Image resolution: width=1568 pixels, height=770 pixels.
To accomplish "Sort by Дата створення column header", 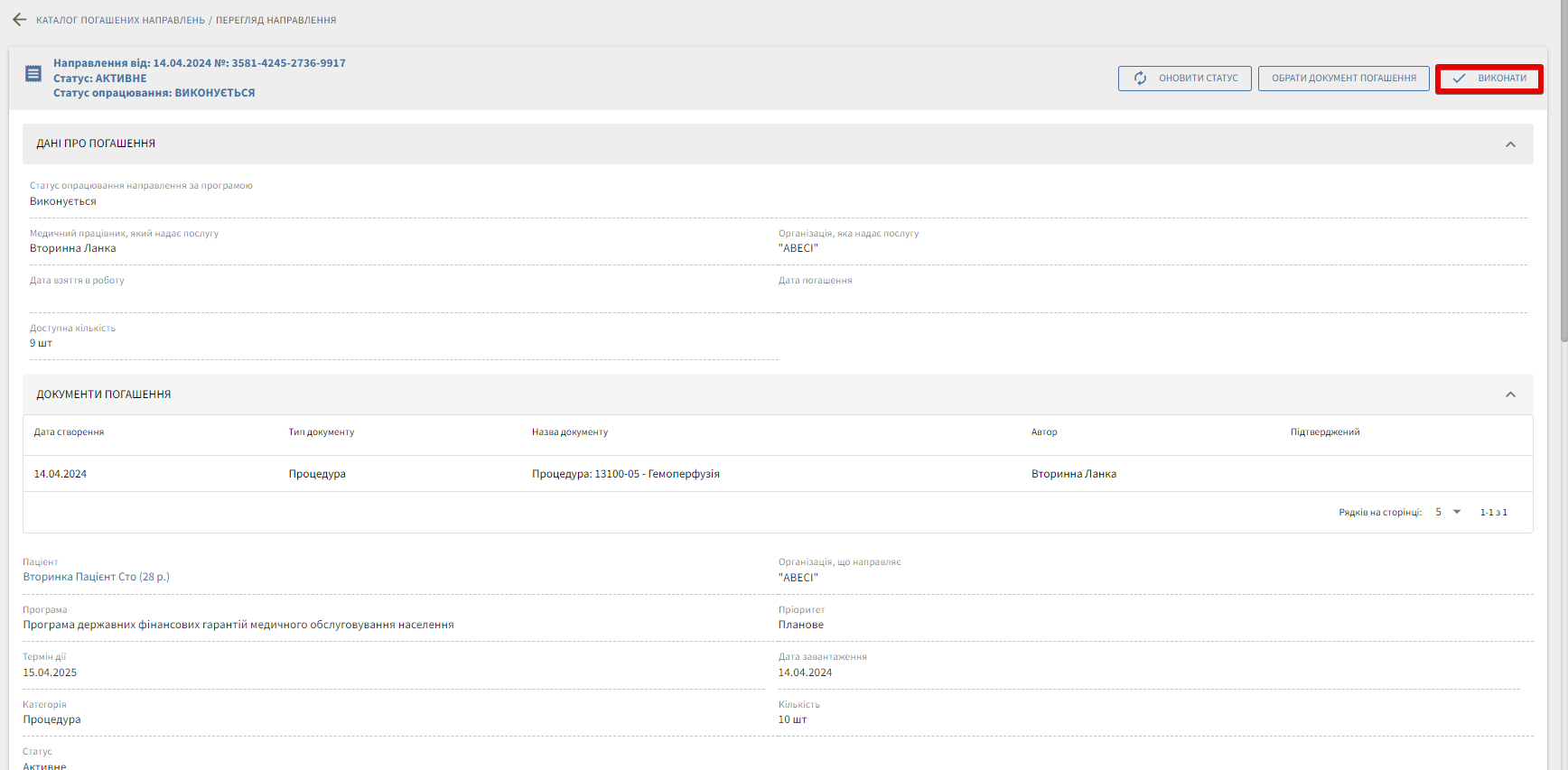I will pyautogui.click(x=69, y=432).
